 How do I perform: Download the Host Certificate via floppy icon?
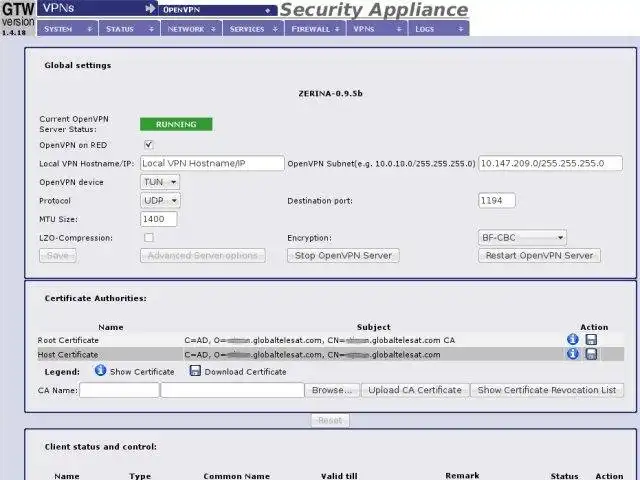[x=591, y=353]
